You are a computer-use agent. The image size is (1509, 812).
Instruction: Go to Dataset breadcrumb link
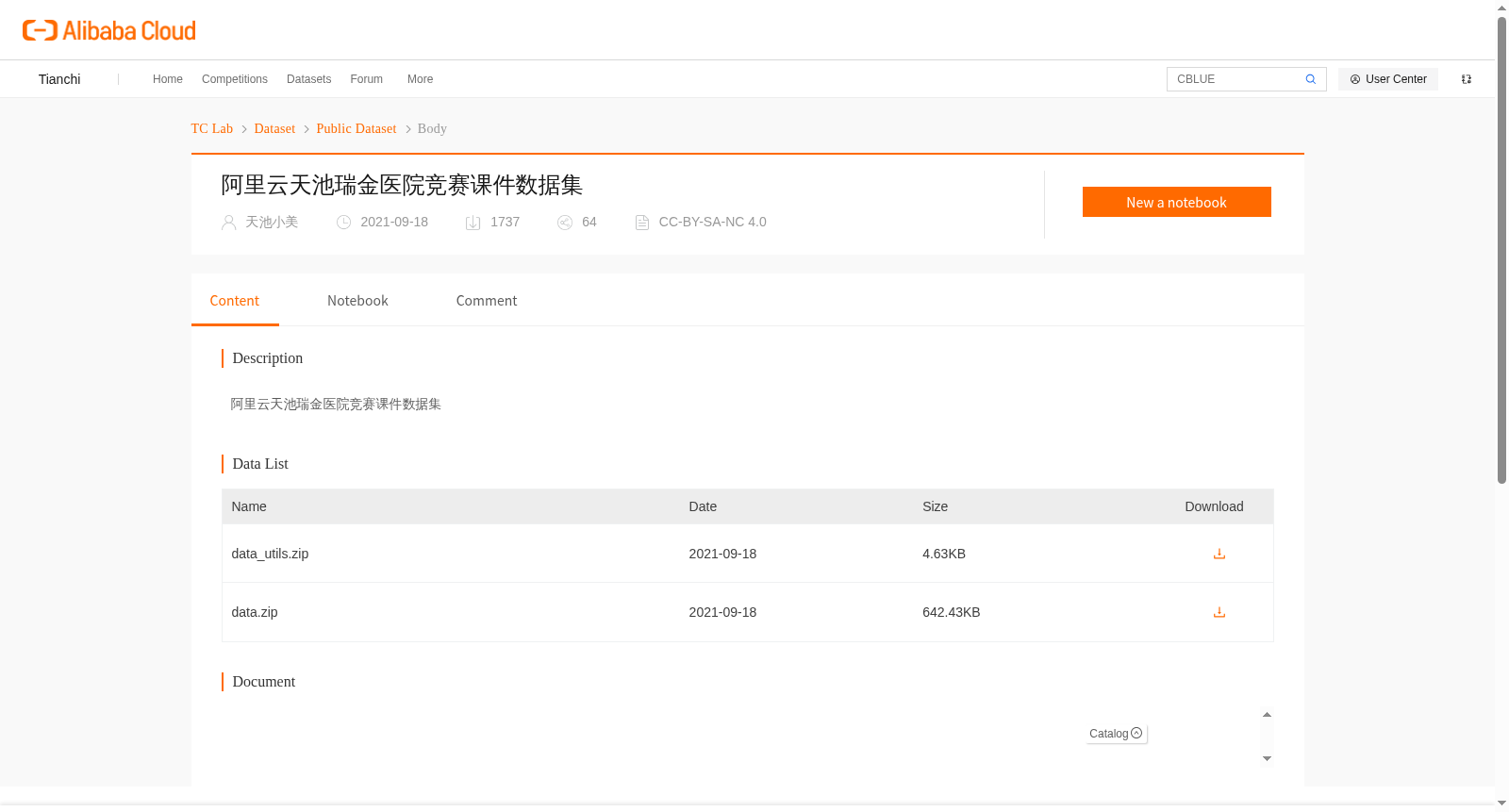click(x=274, y=128)
